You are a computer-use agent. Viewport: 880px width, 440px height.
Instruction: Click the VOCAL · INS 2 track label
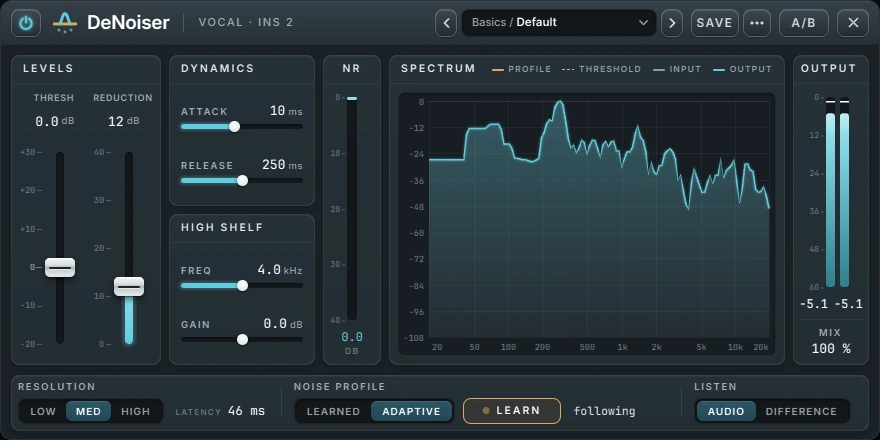[x=246, y=23]
